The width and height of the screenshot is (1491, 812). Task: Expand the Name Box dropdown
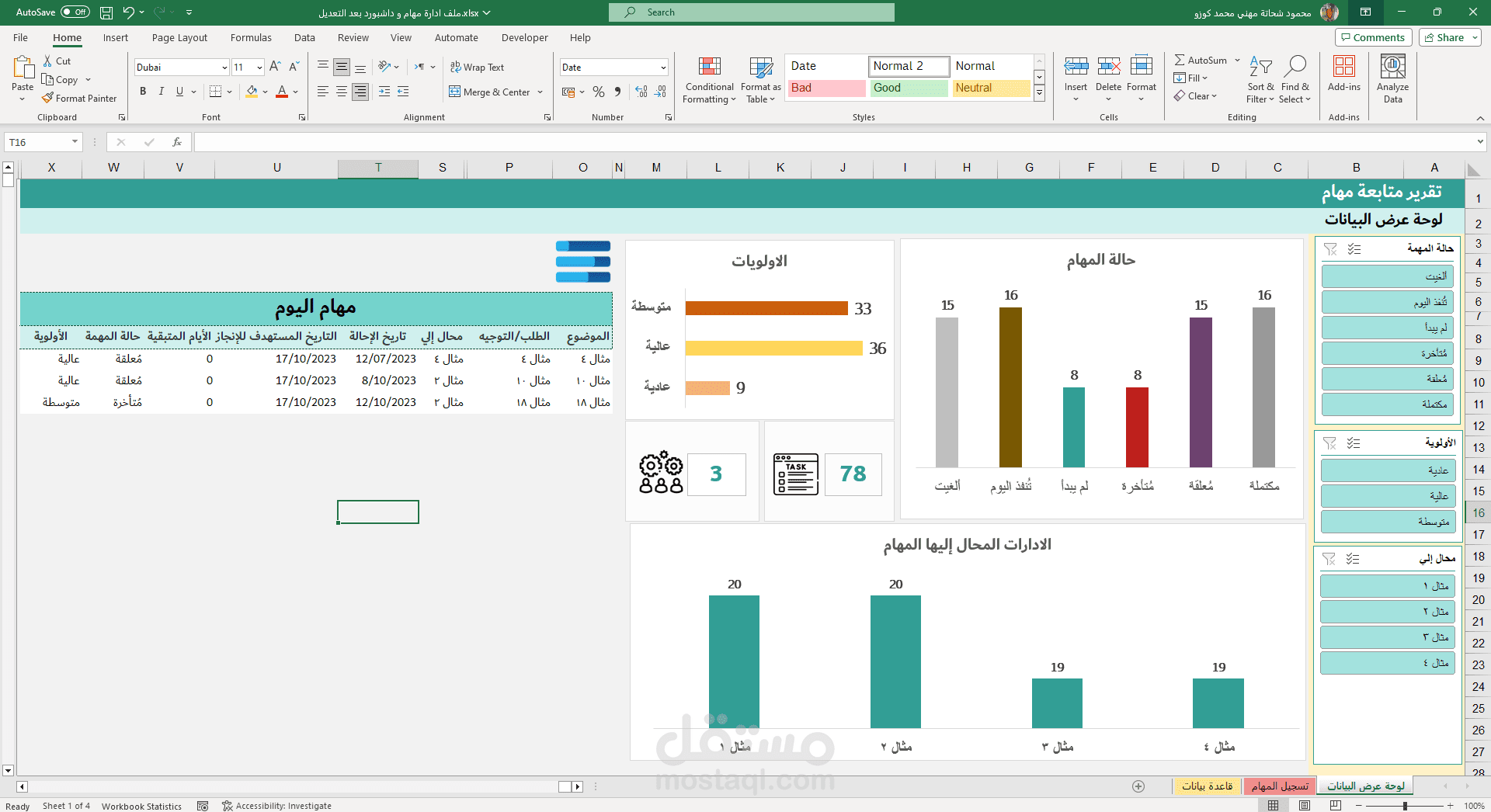(75, 142)
